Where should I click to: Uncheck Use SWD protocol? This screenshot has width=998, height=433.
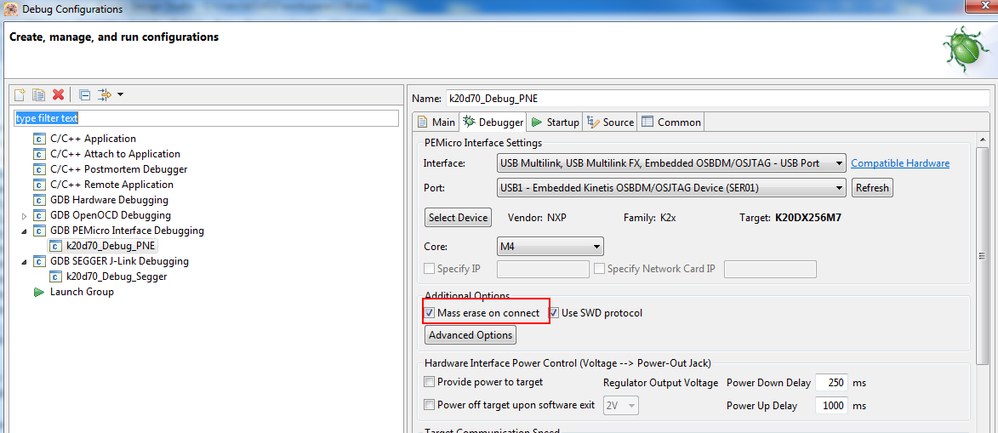554,313
